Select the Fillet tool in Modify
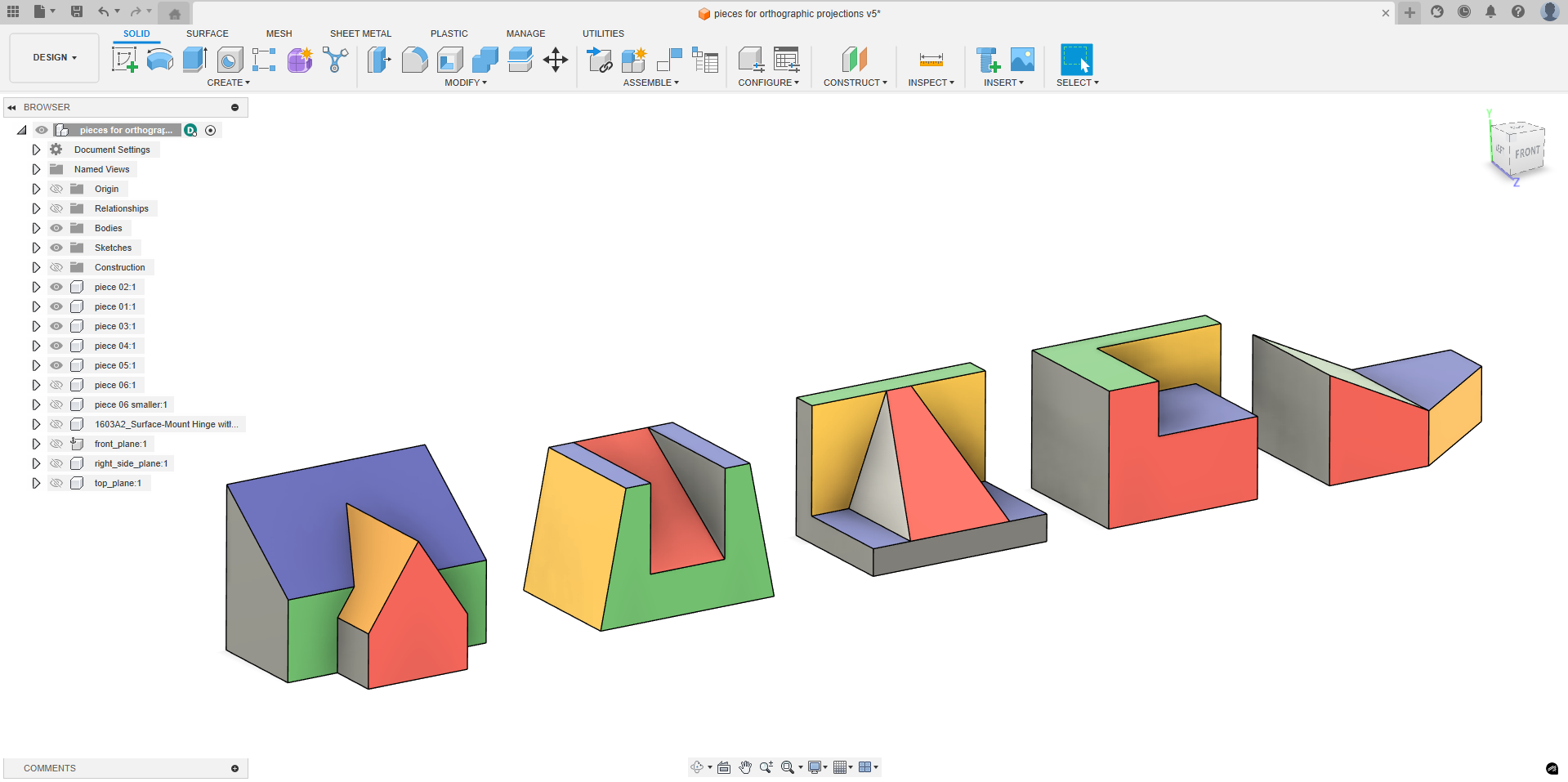This screenshot has height=782, width=1568. (414, 60)
